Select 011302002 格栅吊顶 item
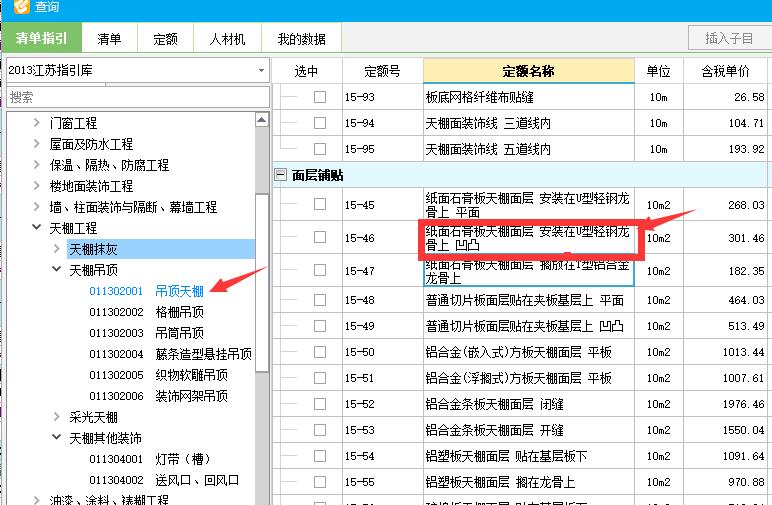Image resolution: width=772 pixels, height=505 pixels. coord(146,312)
